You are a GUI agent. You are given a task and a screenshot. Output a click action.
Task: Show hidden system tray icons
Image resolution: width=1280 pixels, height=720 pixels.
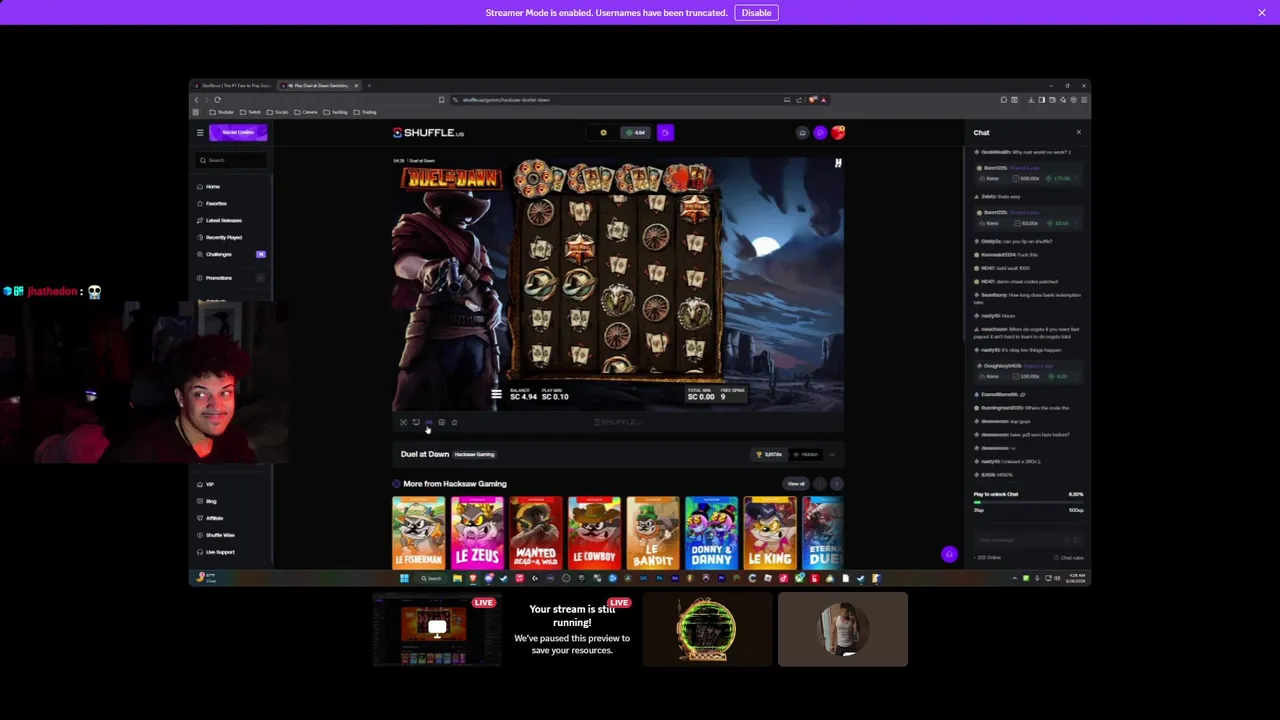click(1014, 578)
